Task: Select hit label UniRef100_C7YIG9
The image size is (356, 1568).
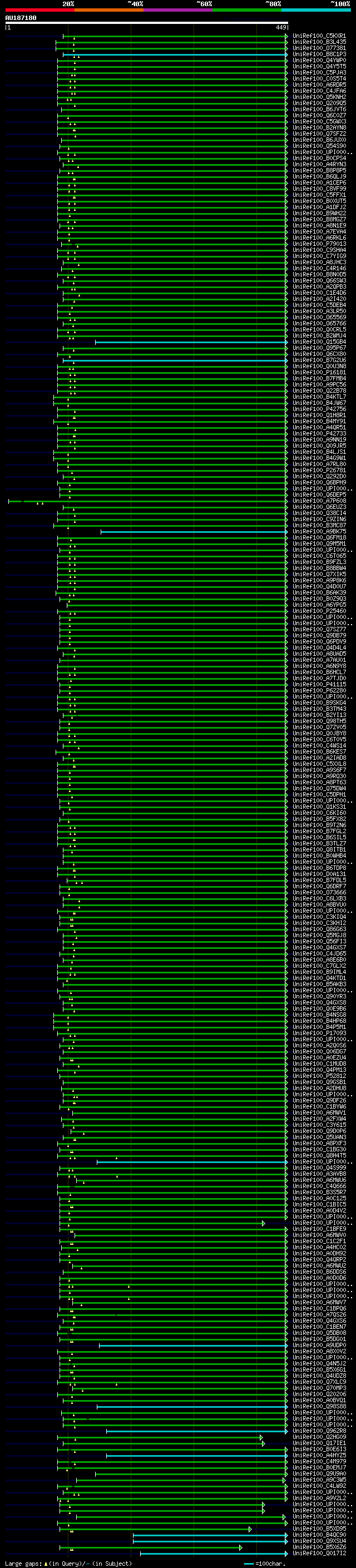Action: 319,256
